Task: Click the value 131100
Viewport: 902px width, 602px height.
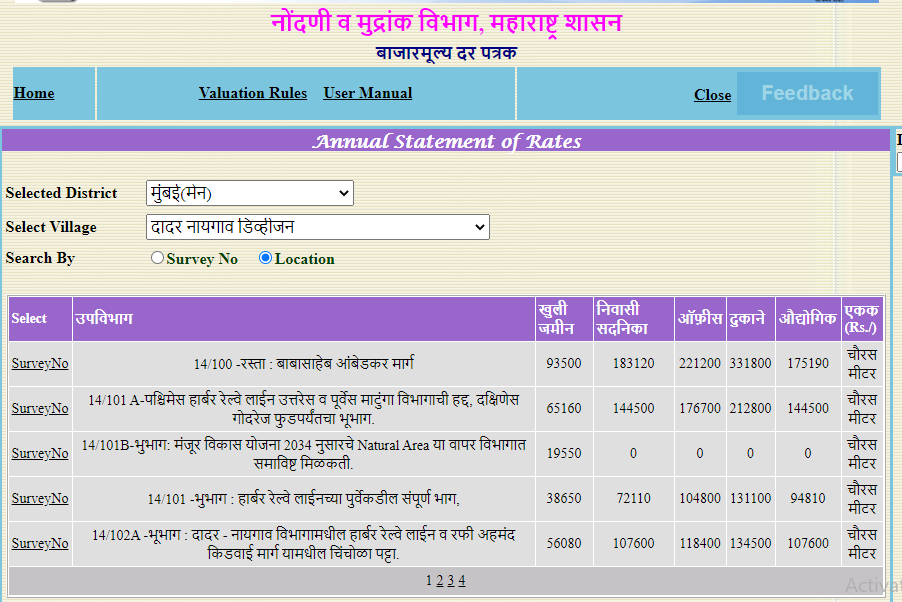Action: tap(750, 498)
